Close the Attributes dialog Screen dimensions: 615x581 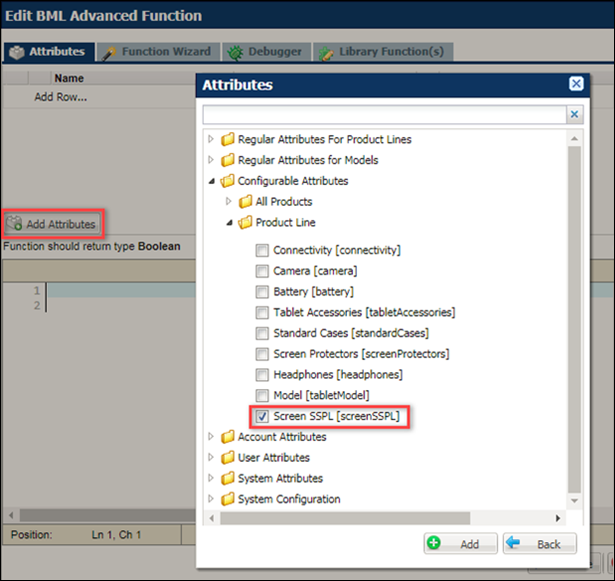576,84
